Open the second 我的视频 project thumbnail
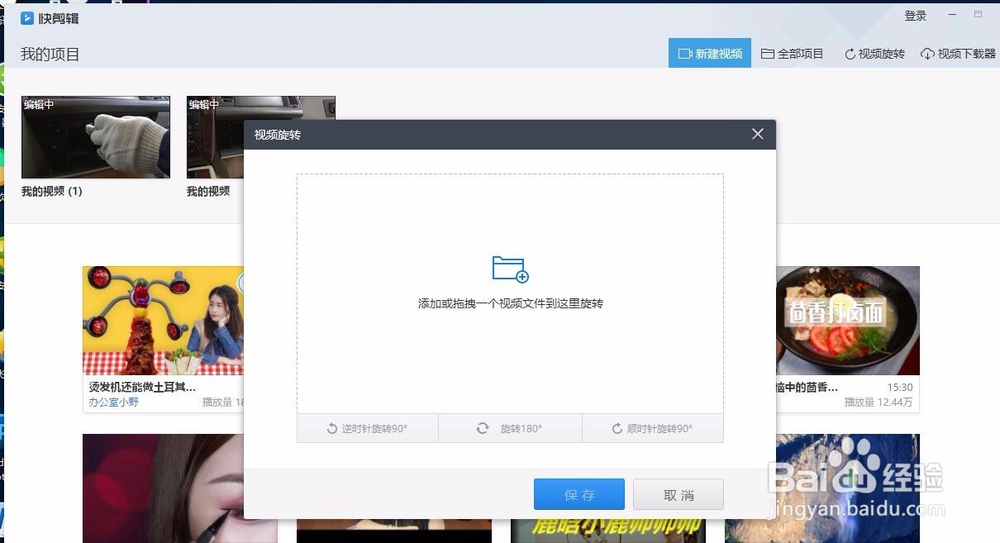 click(x=216, y=137)
